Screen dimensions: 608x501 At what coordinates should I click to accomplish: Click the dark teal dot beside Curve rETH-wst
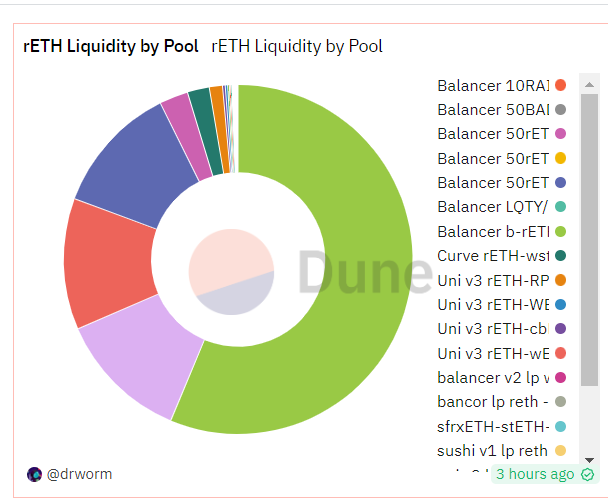[x=561, y=255]
